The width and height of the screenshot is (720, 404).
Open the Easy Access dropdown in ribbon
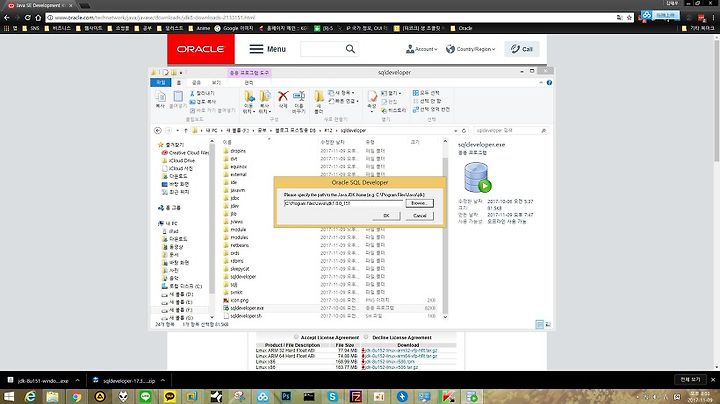[x=343, y=101]
